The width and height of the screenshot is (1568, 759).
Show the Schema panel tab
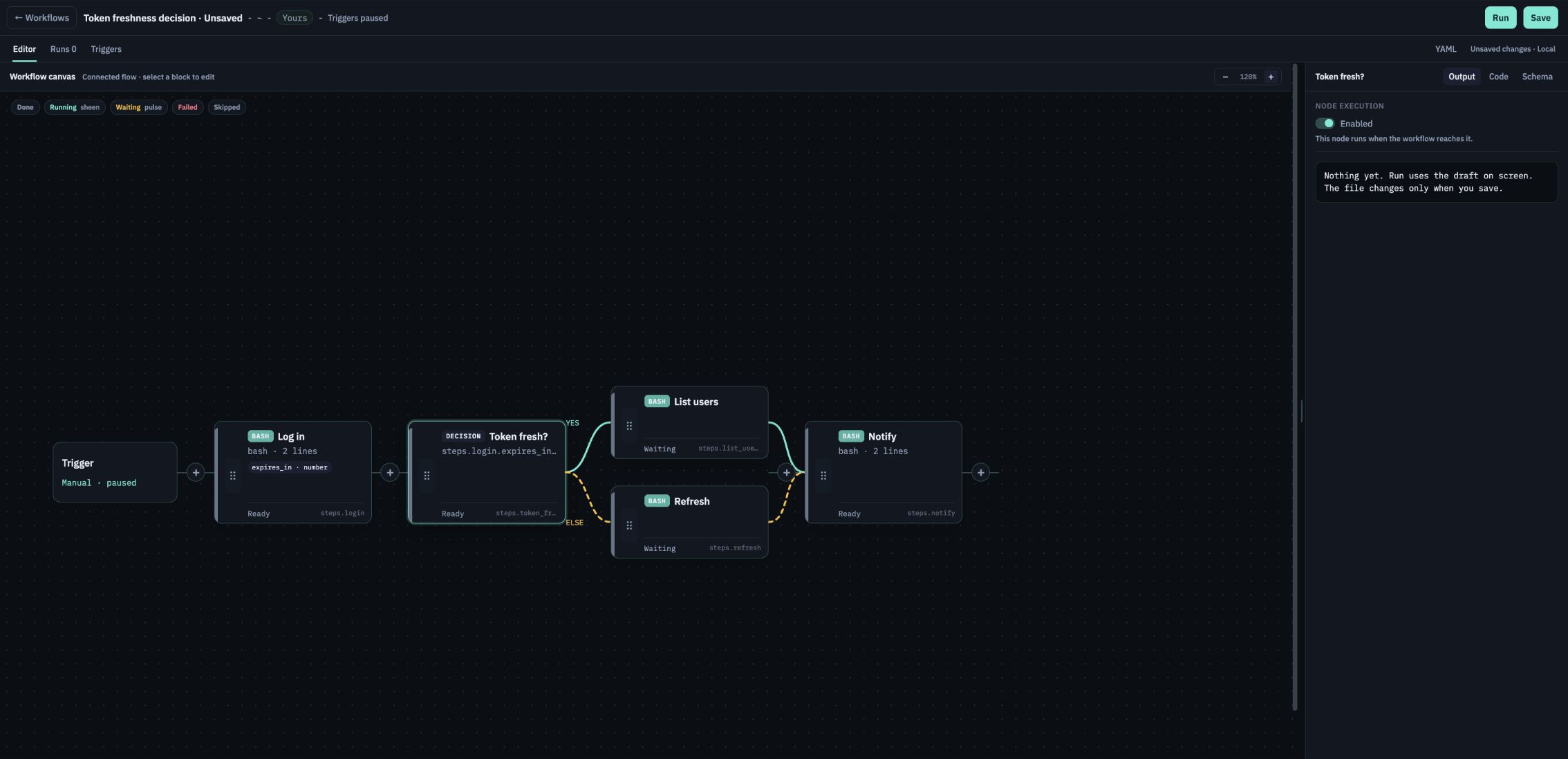pyautogui.click(x=1537, y=77)
